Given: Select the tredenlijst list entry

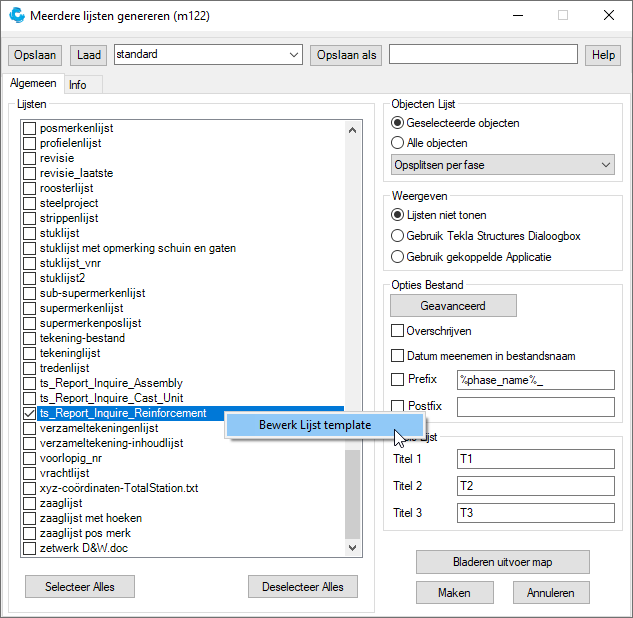Looking at the screenshot, I should click(x=65, y=368).
